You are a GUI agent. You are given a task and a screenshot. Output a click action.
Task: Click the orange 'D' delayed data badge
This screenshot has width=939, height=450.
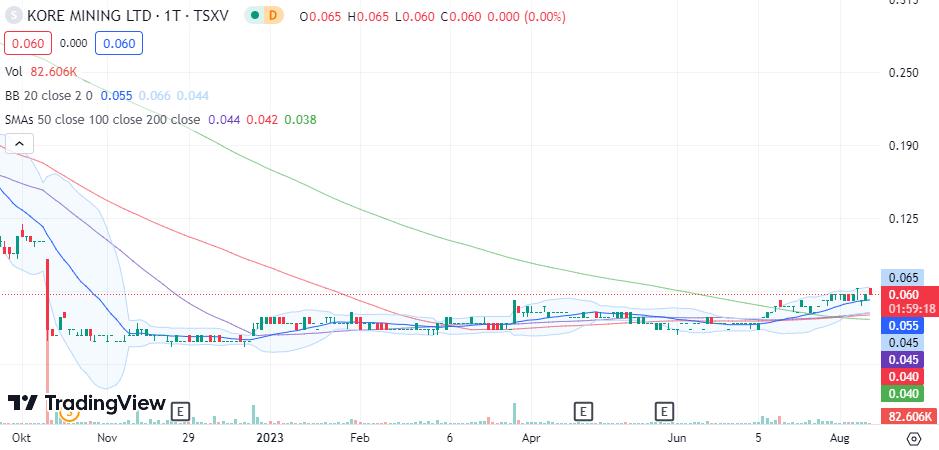tap(273, 16)
